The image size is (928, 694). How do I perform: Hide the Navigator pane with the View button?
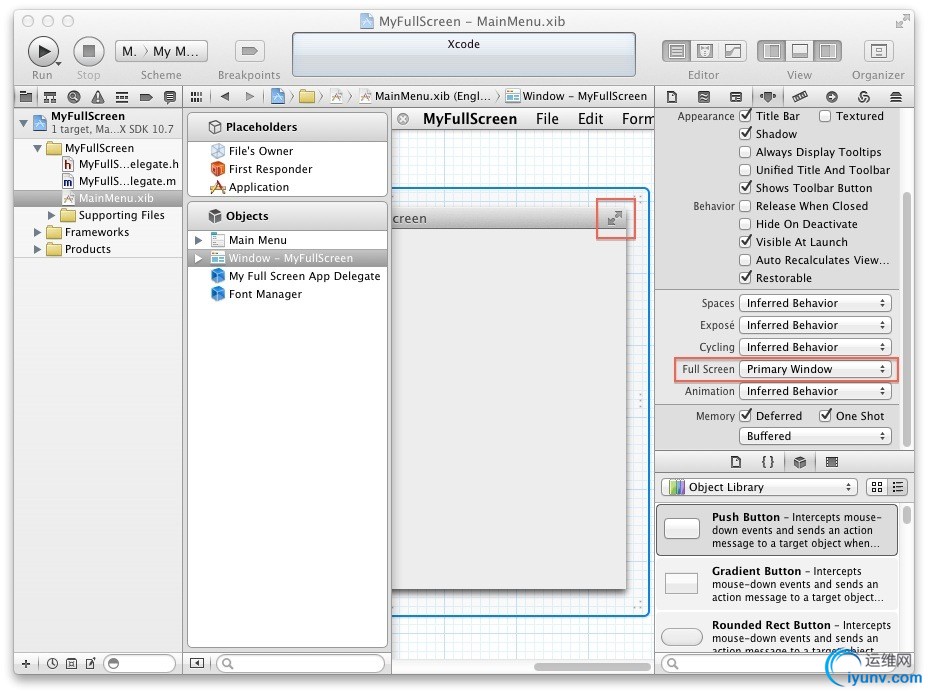pos(772,51)
